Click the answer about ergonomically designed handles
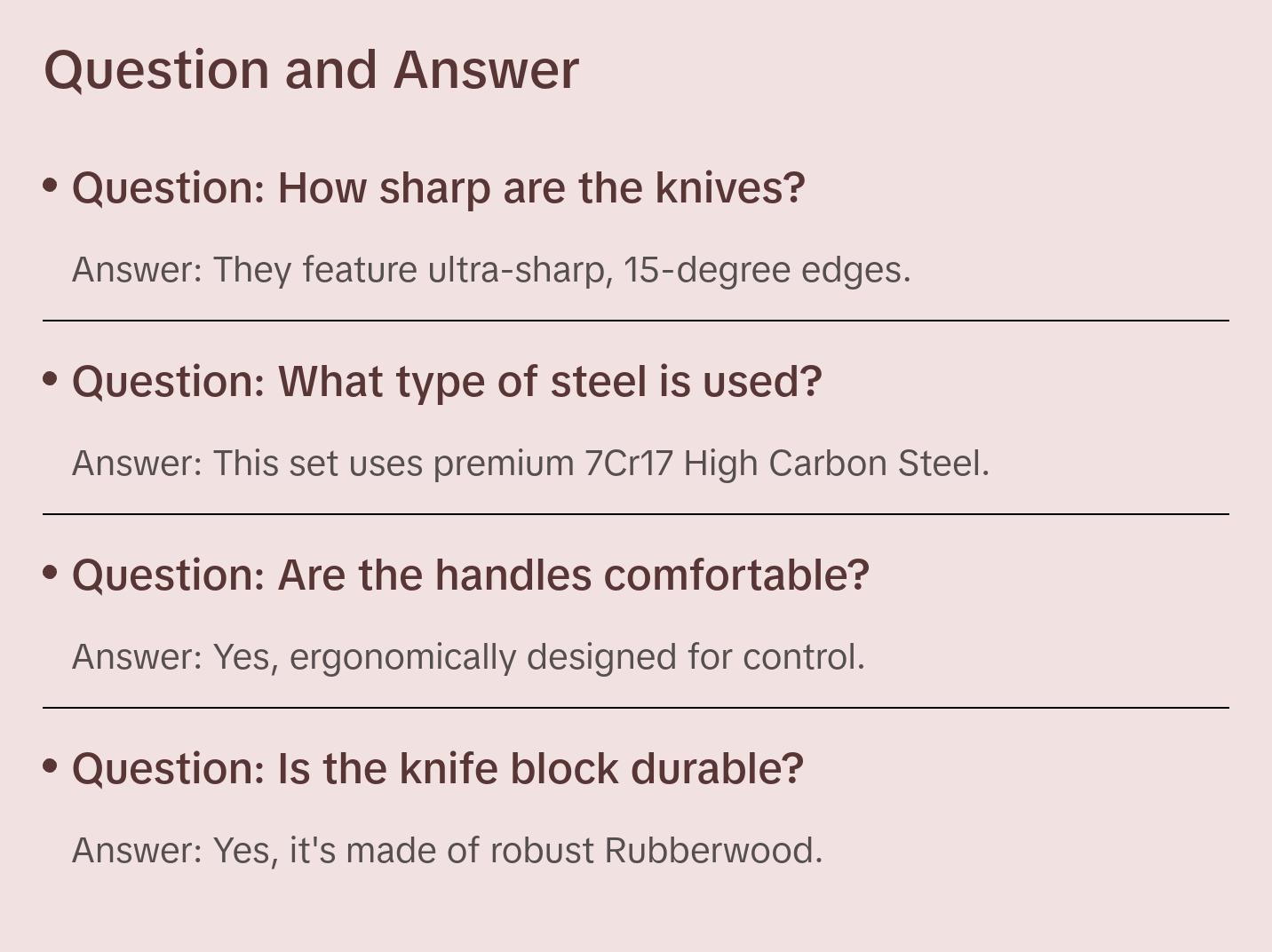The height and width of the screenshot is (952, 1272). pos(468,657)
